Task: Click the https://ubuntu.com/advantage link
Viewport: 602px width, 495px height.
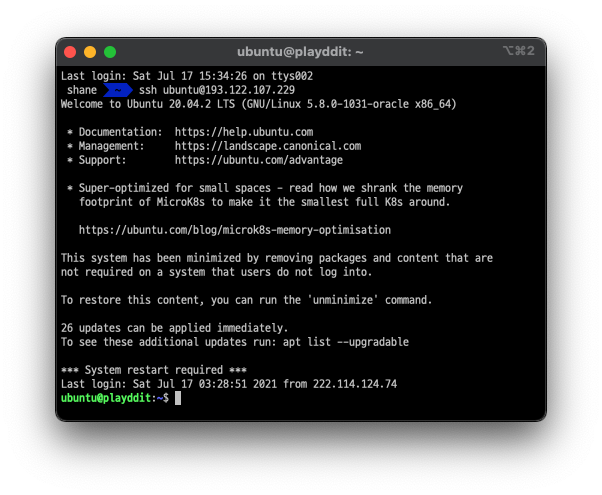Action: click(x=259, y=160)
